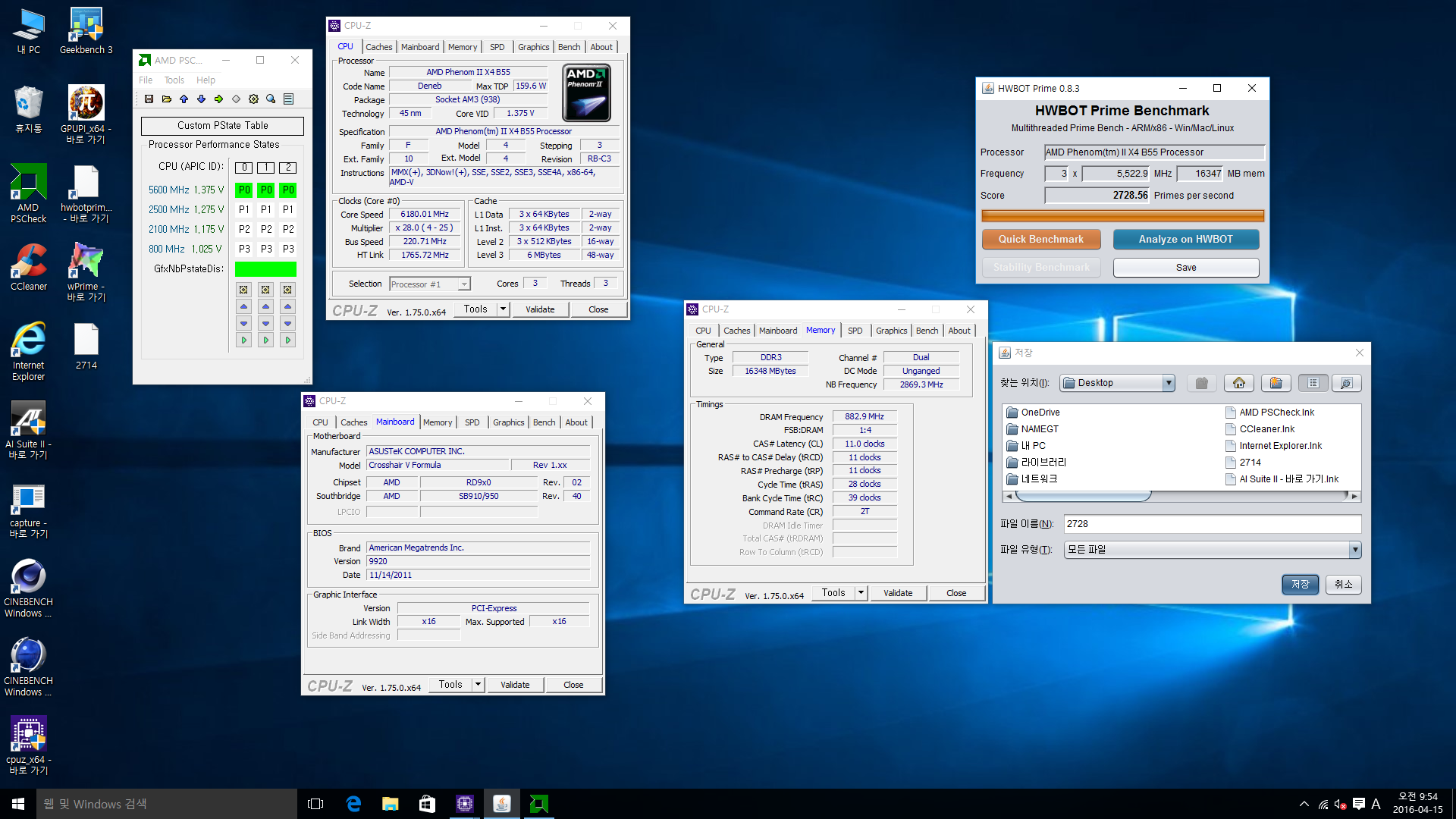Switch to SPD tab in CPU-Z Memory window

point(855,331)
